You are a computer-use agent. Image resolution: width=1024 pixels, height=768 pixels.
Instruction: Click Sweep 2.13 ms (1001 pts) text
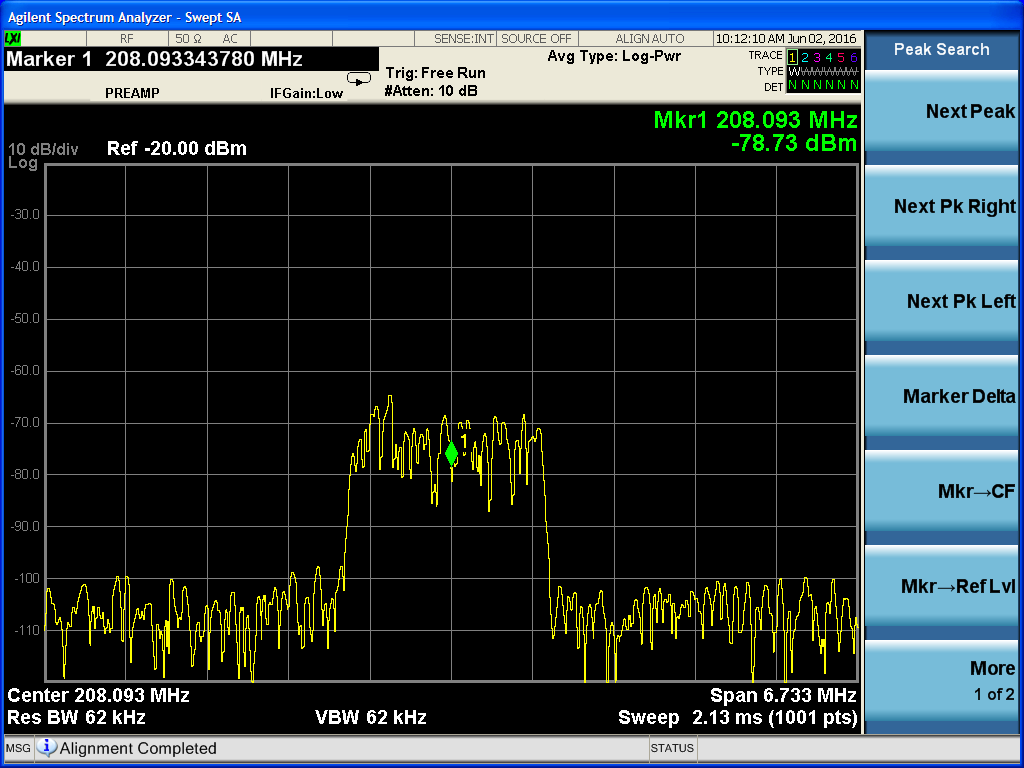click(x=737, y=718)
